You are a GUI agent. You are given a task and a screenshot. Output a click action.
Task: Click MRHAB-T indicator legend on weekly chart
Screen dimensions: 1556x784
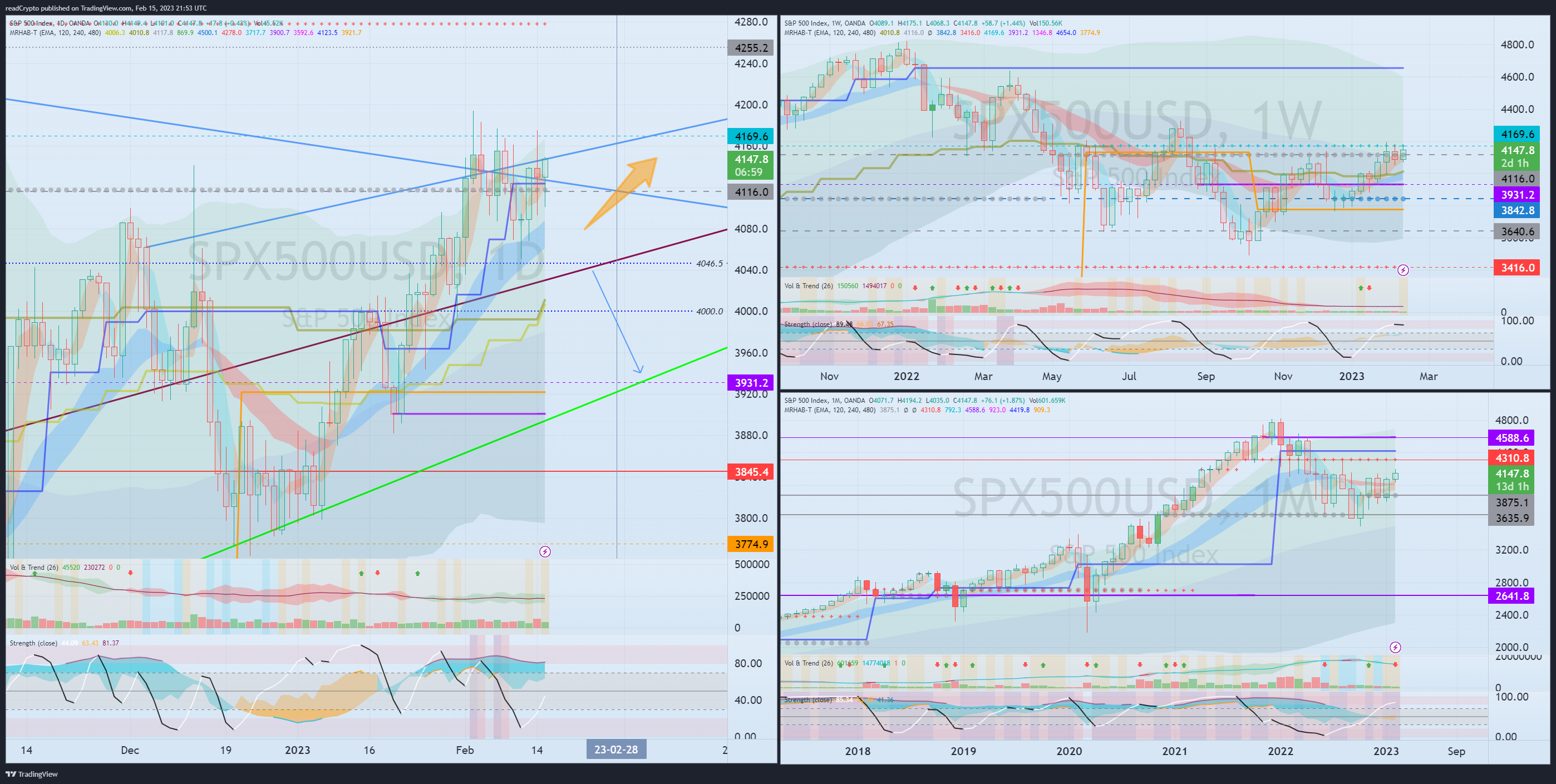830,33
